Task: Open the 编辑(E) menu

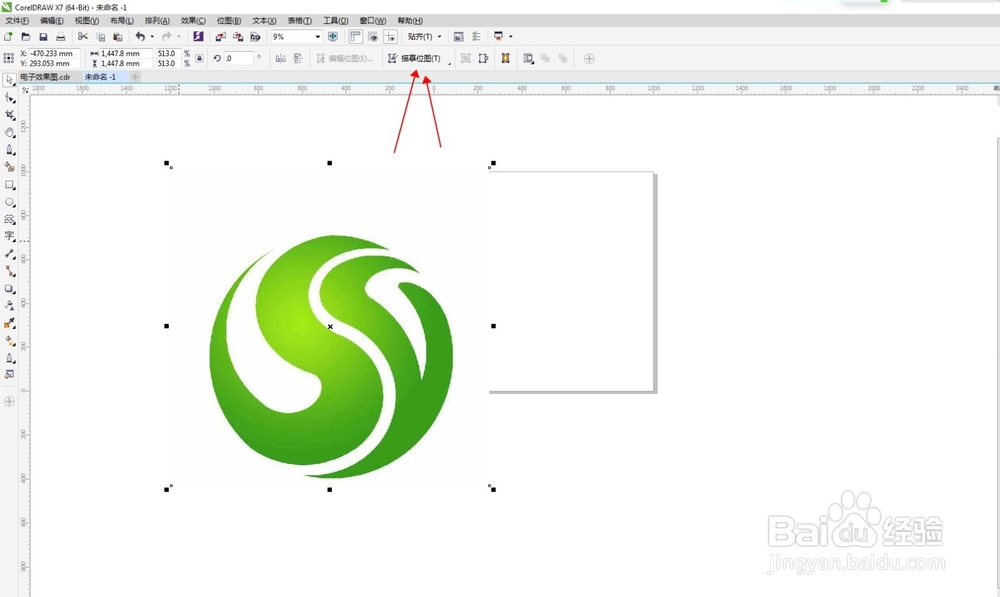Action: tap(52, 20)
